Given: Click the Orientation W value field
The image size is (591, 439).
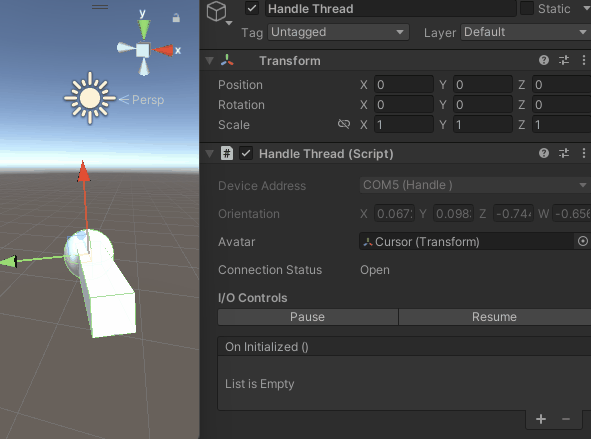Looking at the screenshot, I should 572,214.
